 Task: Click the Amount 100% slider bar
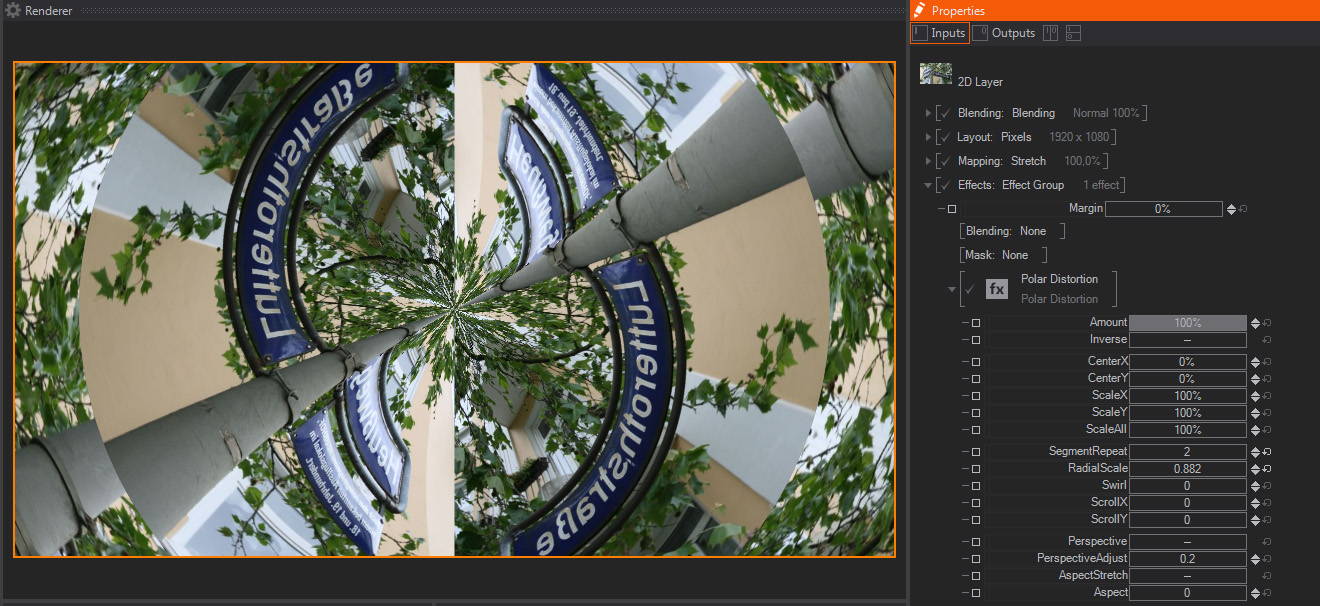point(1188,323)
